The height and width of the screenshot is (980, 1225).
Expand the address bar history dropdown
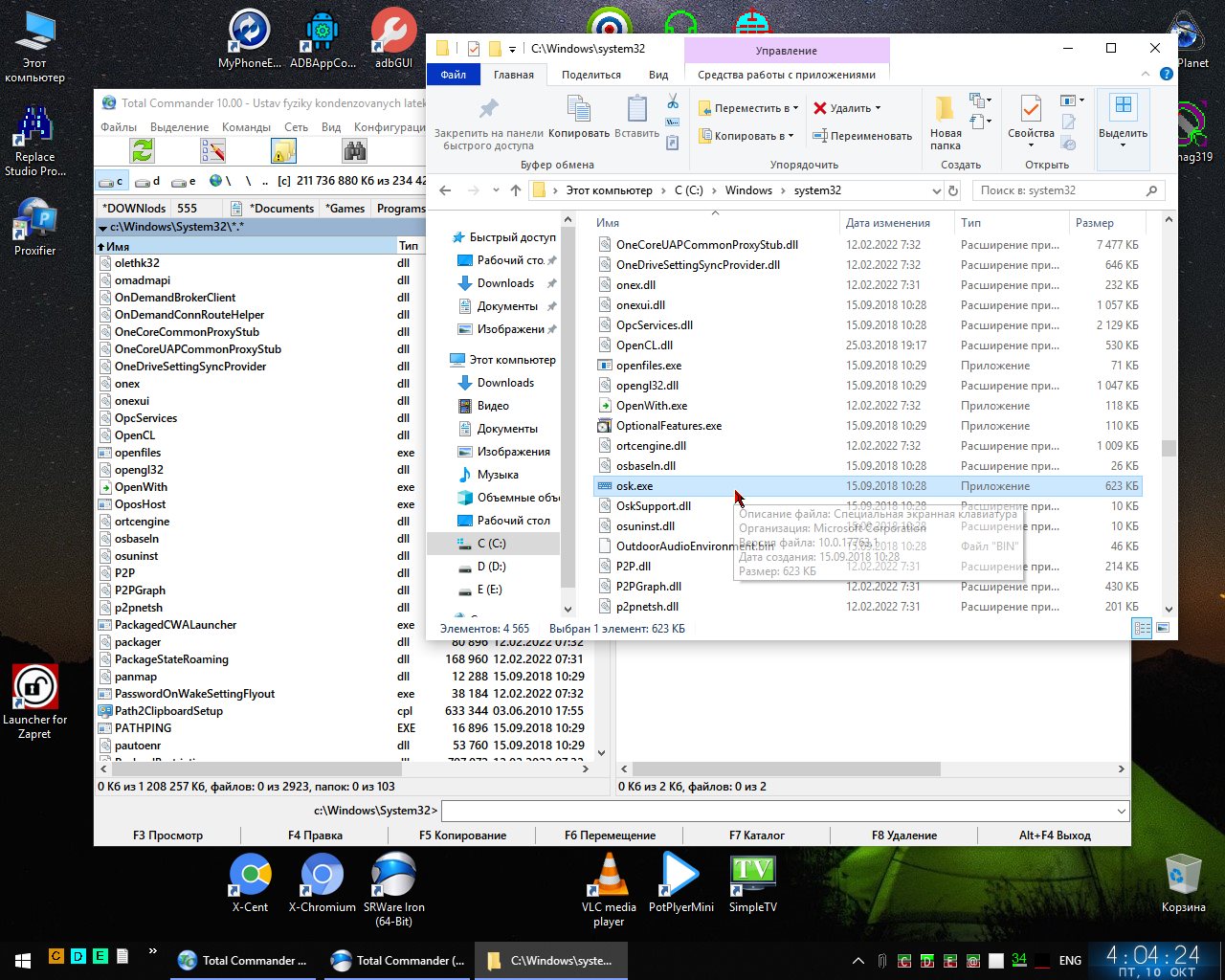(936, 190)
